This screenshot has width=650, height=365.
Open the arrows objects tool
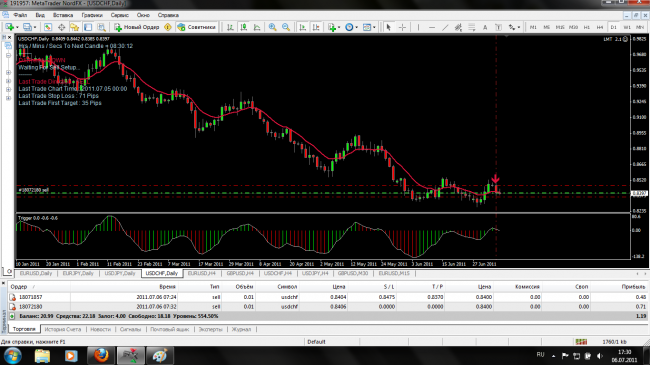pos(512,27)
